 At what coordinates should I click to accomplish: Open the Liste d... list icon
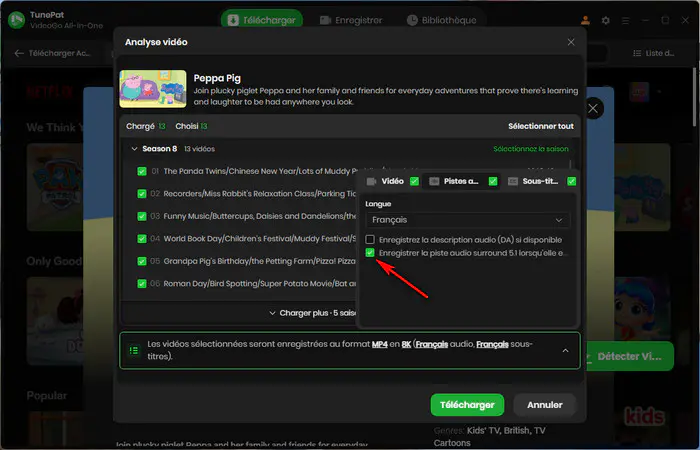[637, 53]
